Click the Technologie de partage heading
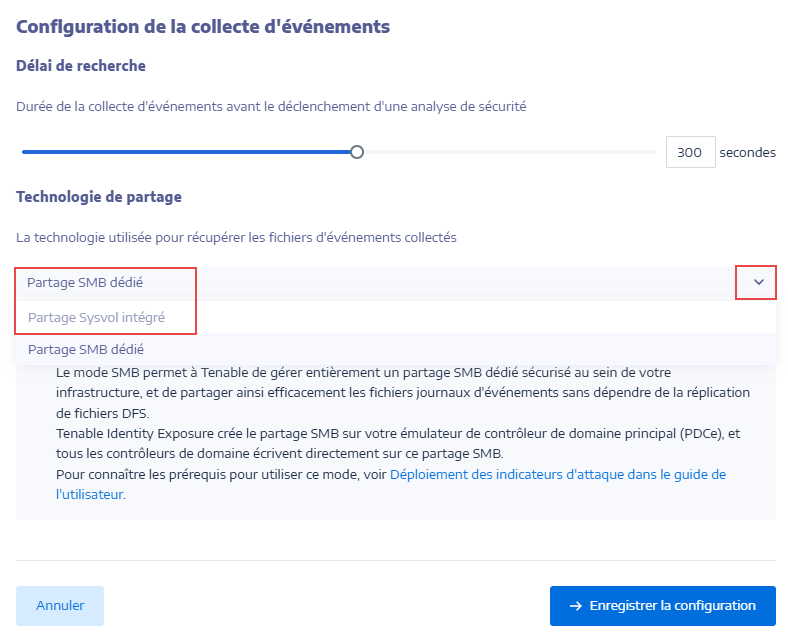Screen dimensions: 788x633 [99, 197]
